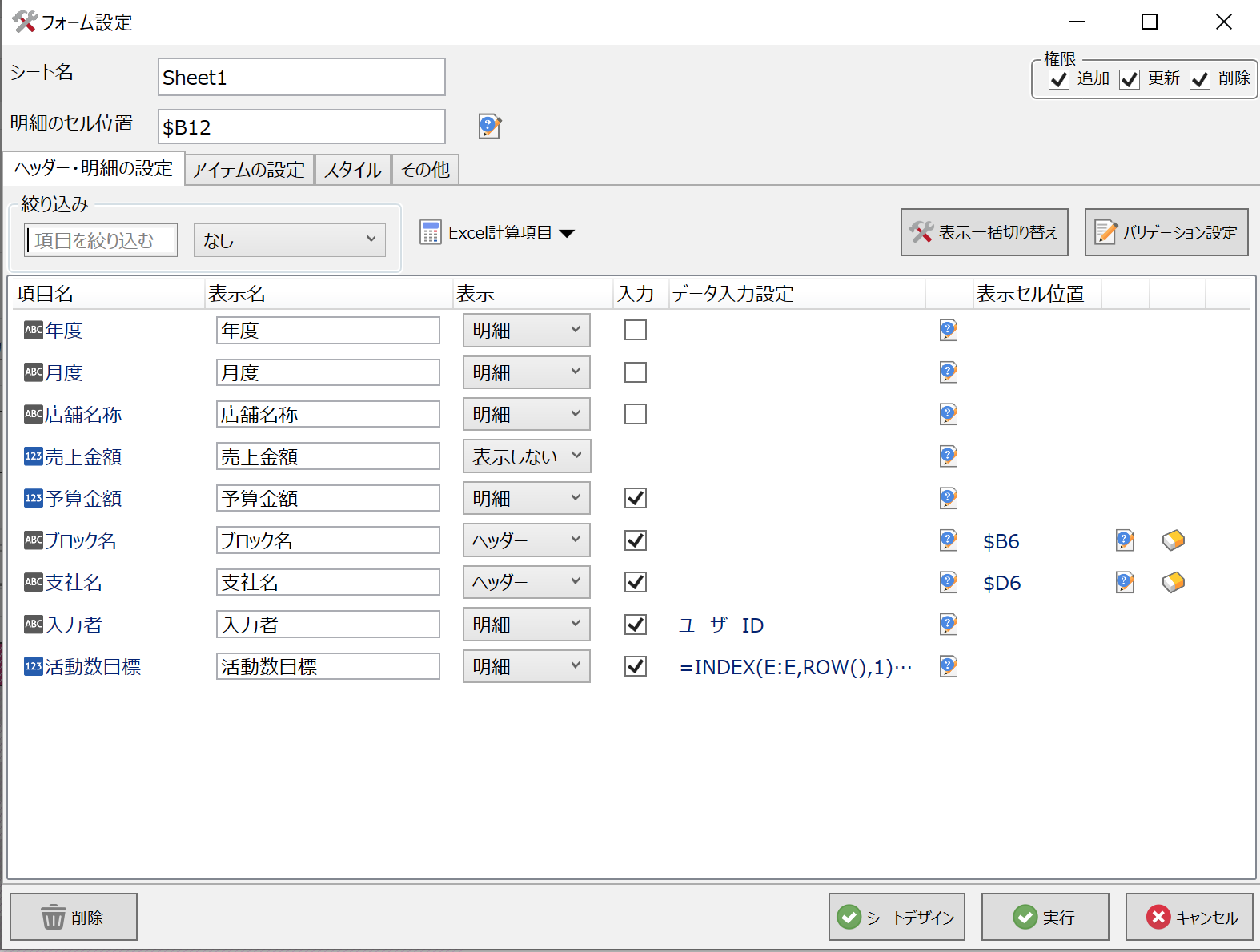Screen dimensions: 1260x952
Task: Disable input checkbox for 予算金額 row
Action: click(x=636, y=498)
